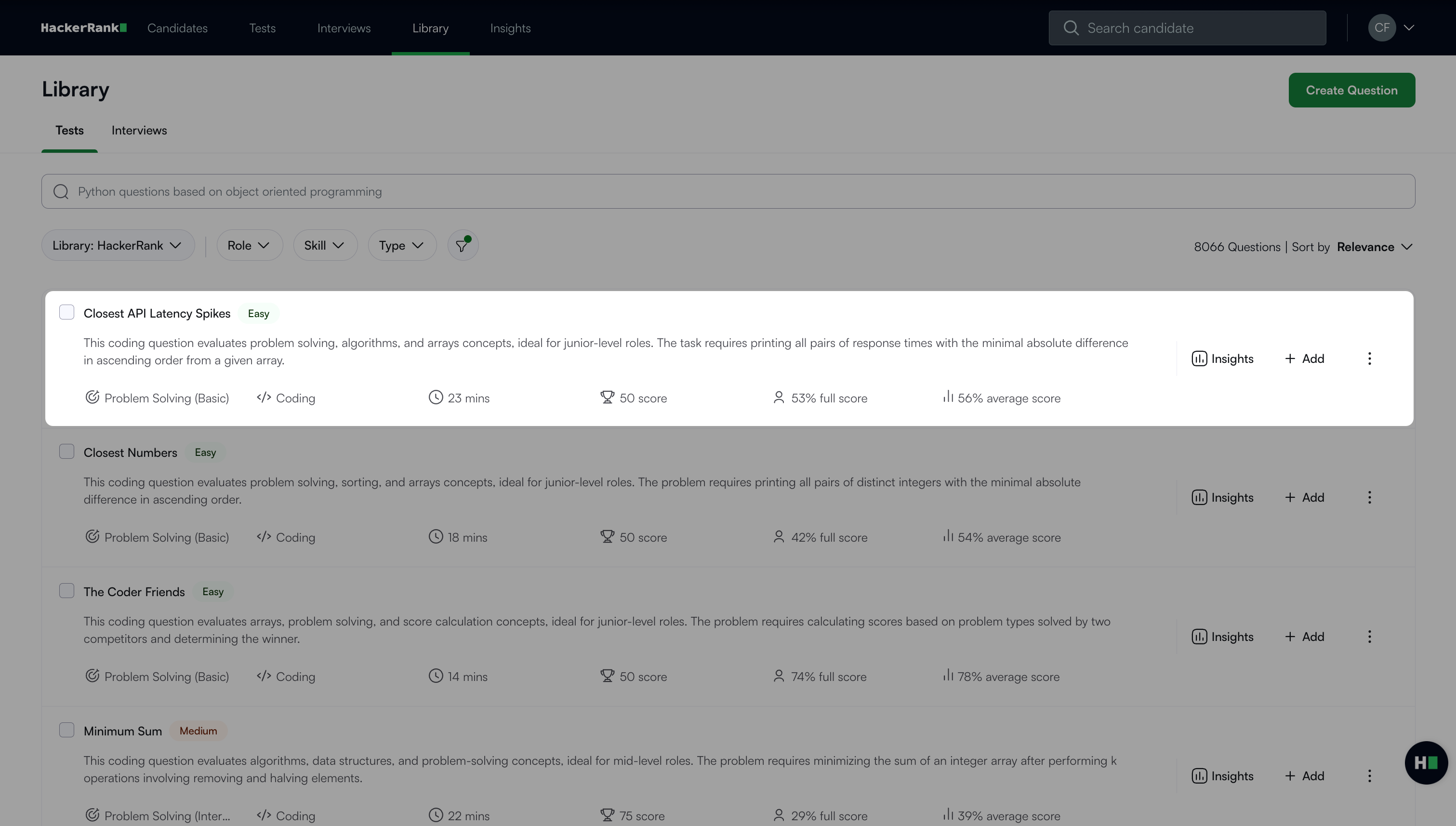Go to Candidates in top navigation
The image size is (1456, 826).
coord(177,28)
